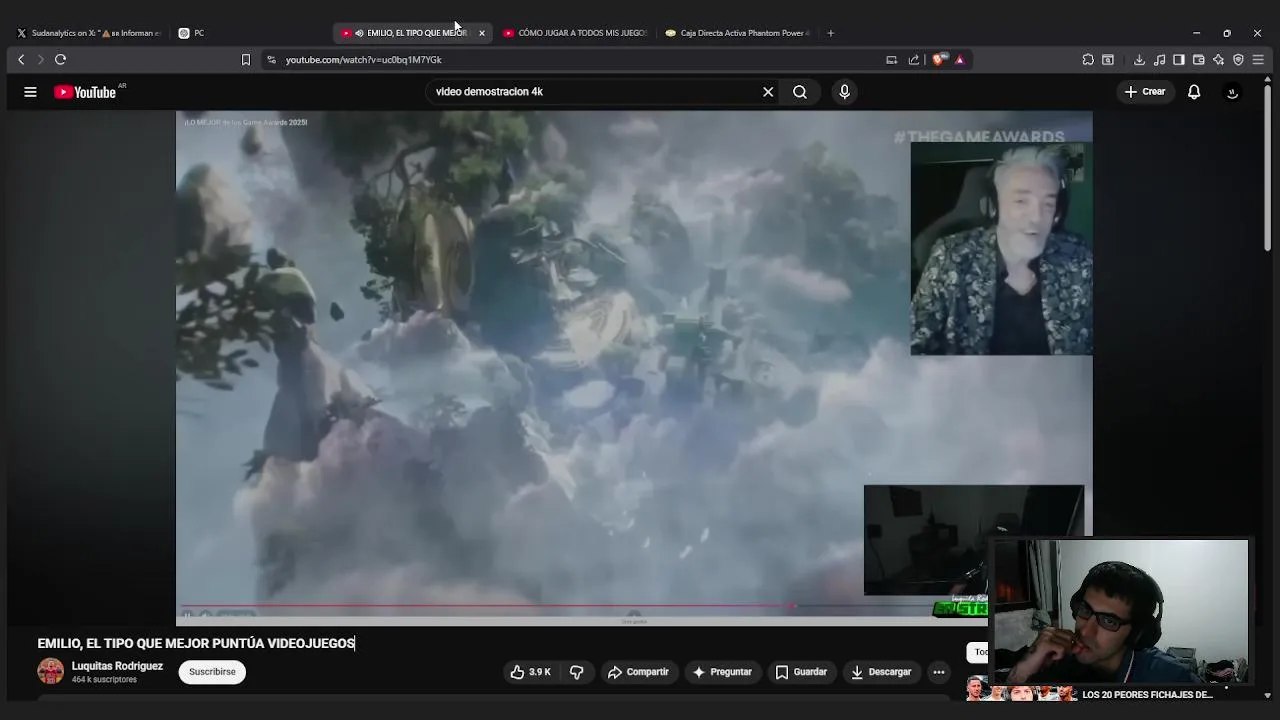This screenshot has height=720, width=1280.
Task: Click the address bar URL
Action: [363, 60]
